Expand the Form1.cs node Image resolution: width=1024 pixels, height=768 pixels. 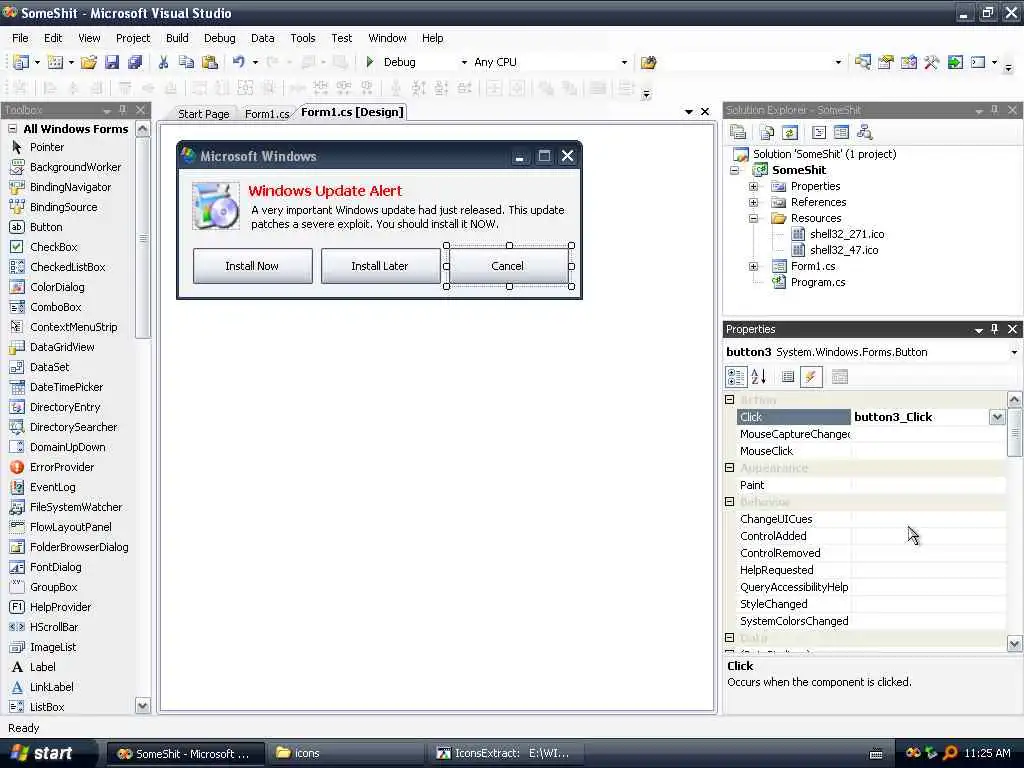pos(754,266)
